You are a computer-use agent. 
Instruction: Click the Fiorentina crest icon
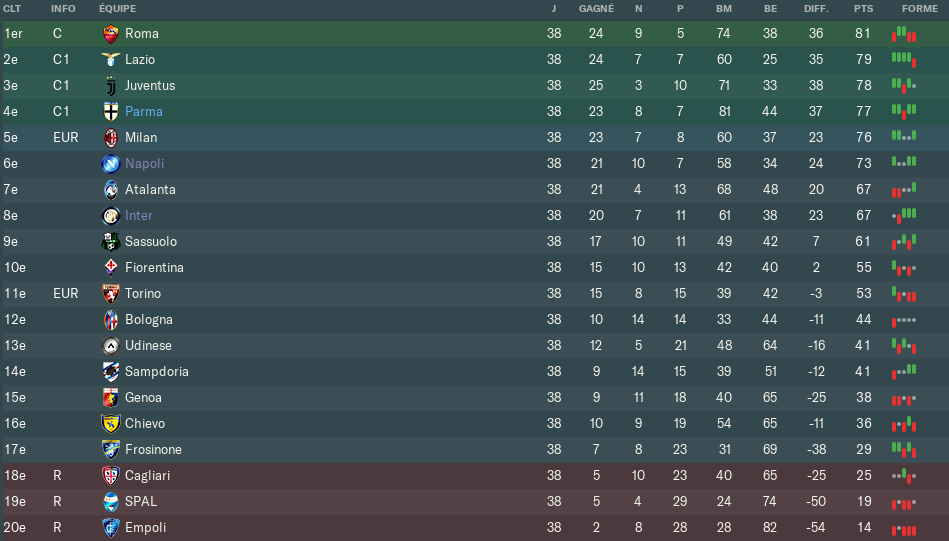click(x=111, y=267)
